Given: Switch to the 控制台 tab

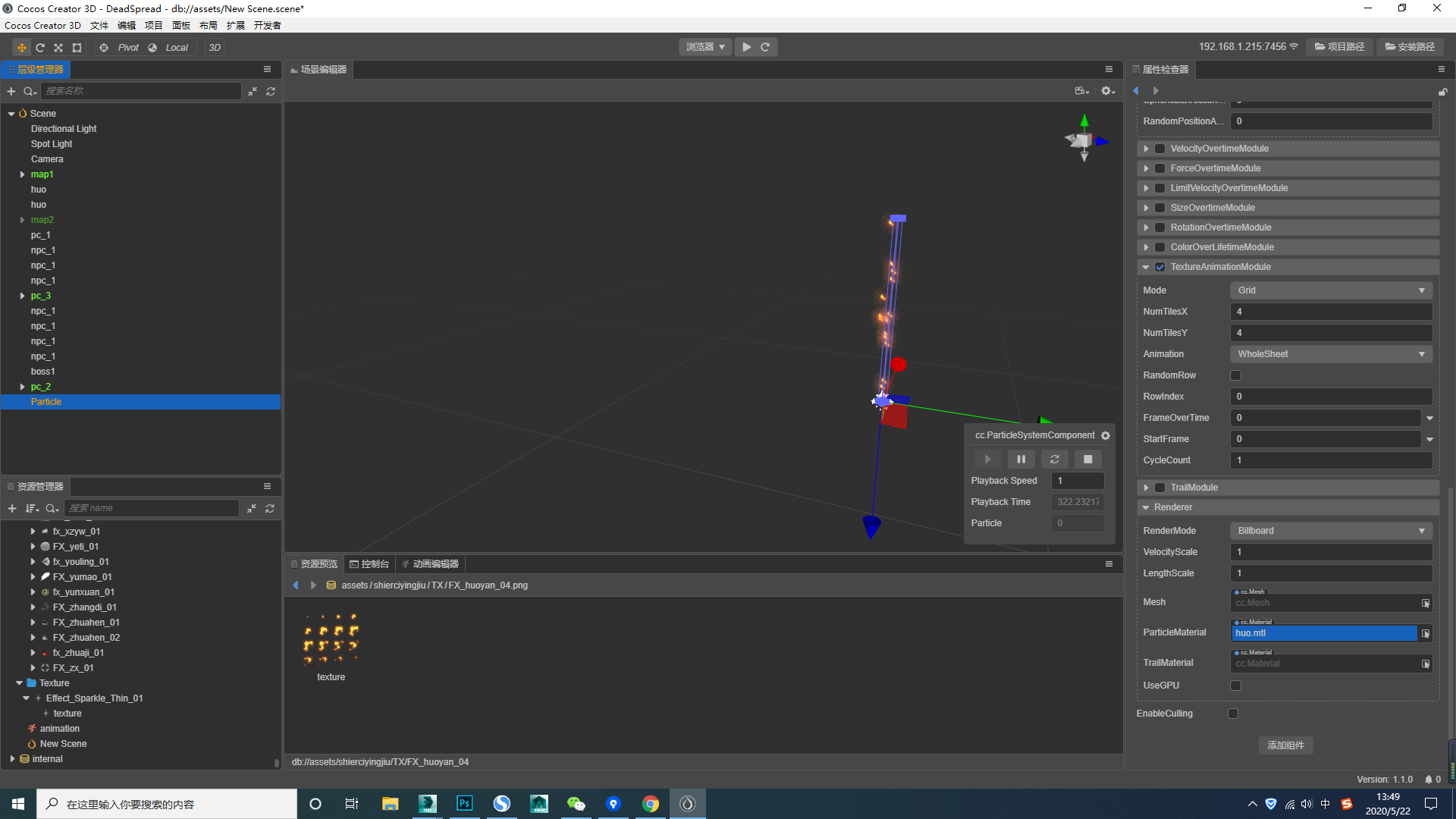Looking at the screenshot, I should pos(369,564).
